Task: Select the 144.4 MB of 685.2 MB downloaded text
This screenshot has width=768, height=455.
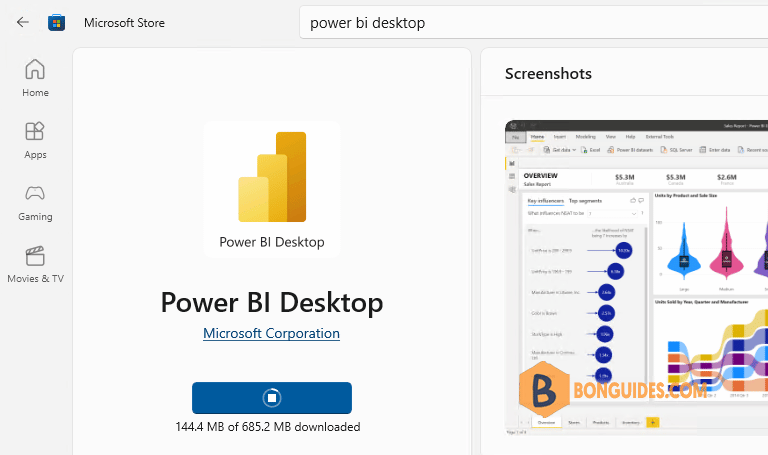Action: pos(268,427)
